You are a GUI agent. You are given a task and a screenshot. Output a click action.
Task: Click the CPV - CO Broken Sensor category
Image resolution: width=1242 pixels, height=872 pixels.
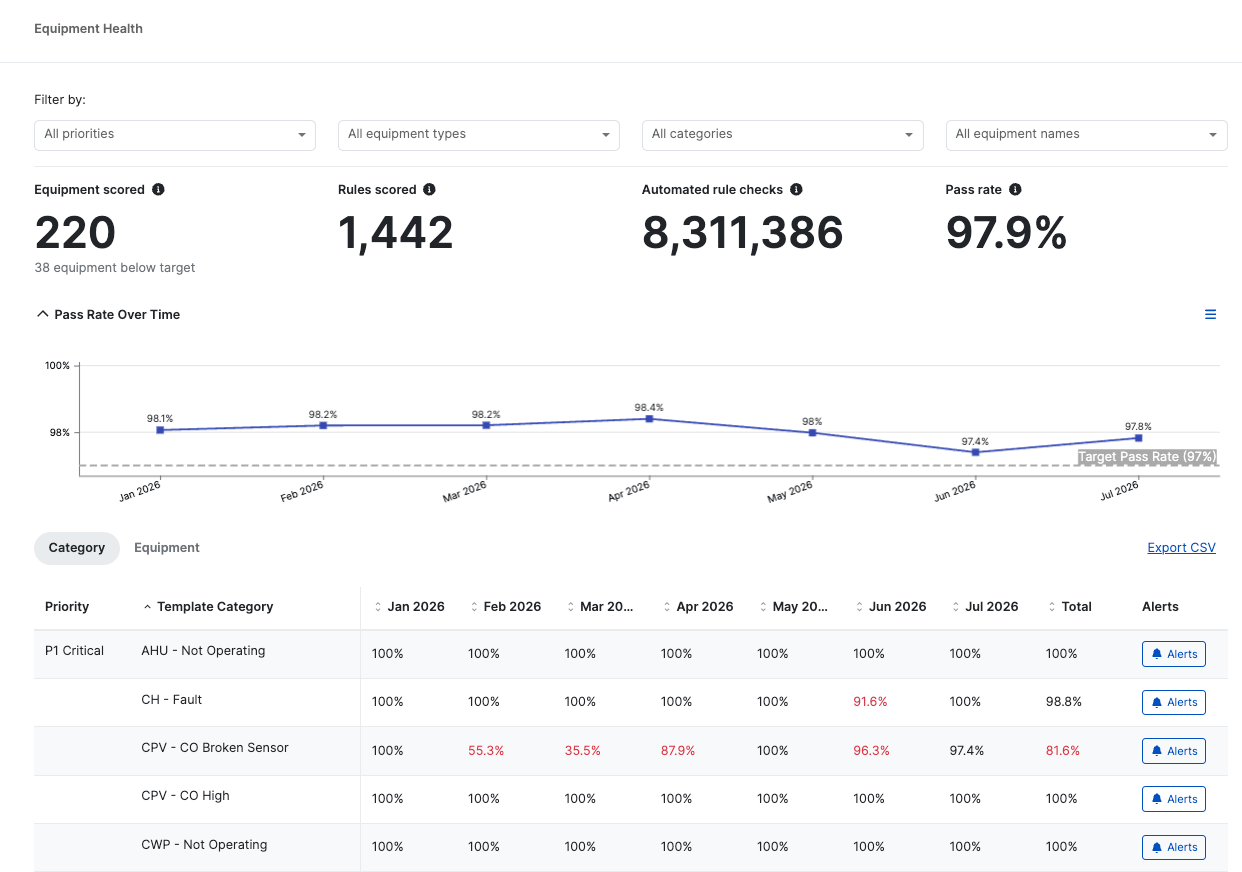(x=215, y=748)
